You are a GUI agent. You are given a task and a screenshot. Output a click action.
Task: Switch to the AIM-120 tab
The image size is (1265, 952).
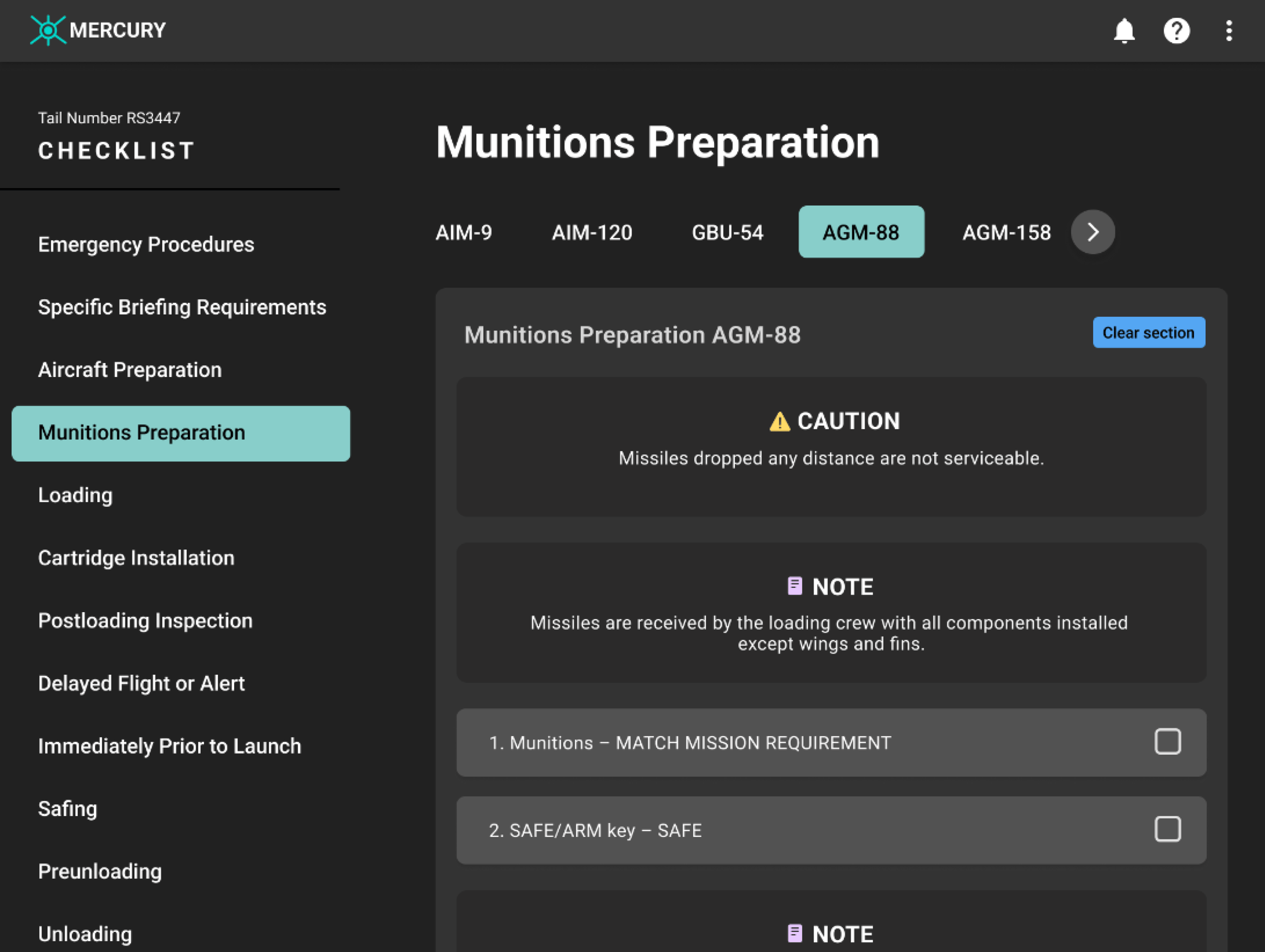(591, 233)
